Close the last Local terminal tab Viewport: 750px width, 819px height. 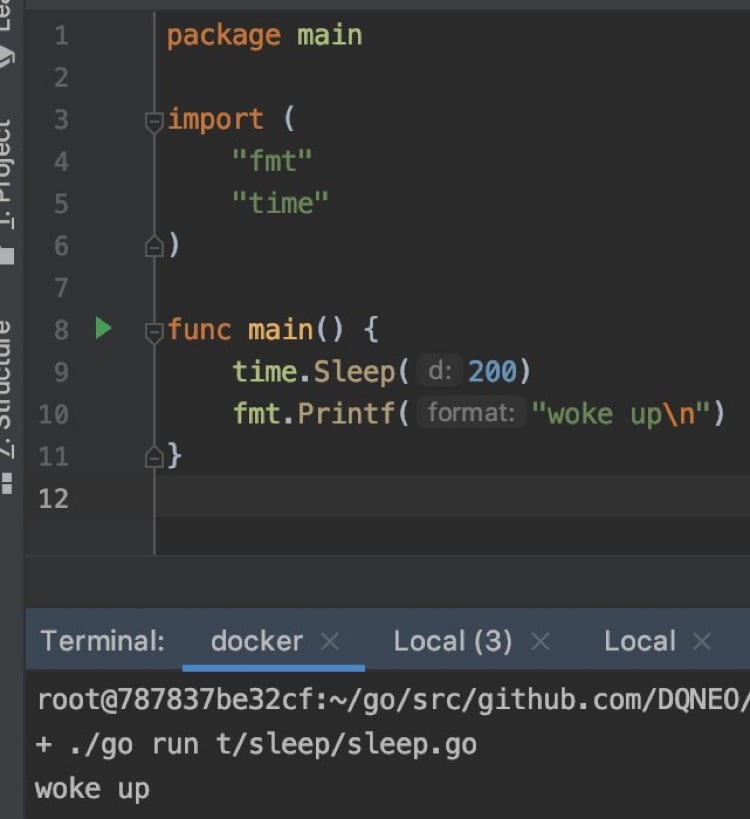pyautogui.click(x=702, y=642)
